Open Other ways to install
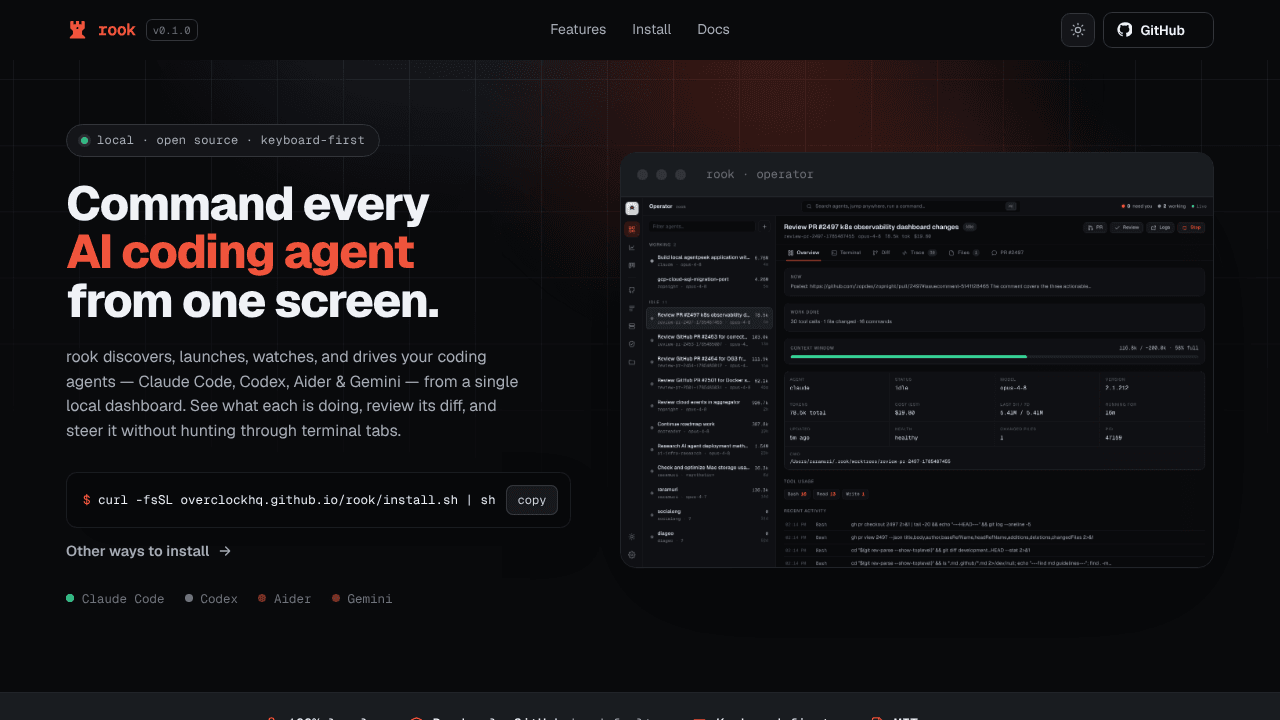Screen dimensions: 1280x720 coord(149,551)
